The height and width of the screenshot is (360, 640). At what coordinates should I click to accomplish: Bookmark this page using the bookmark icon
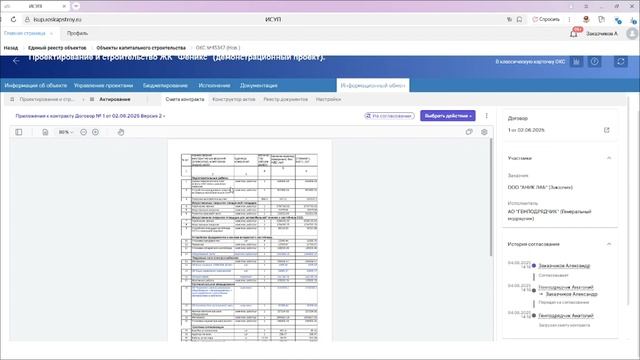tap(519, 19)
